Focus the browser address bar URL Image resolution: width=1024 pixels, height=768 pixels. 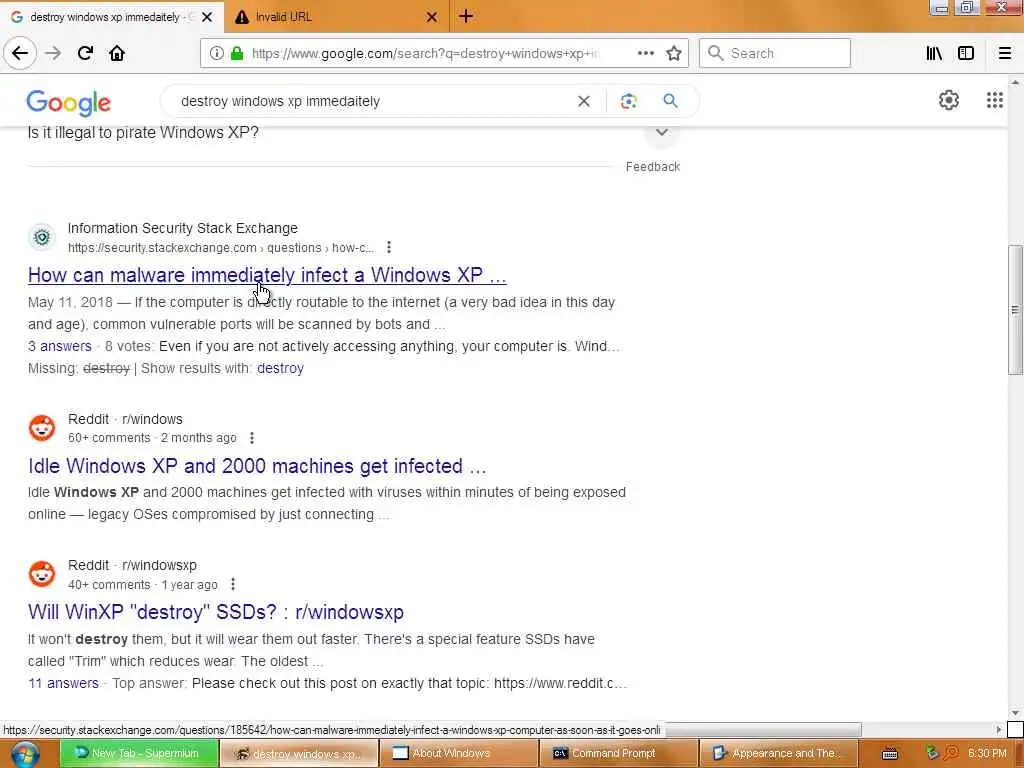click(x=424, y=53)
